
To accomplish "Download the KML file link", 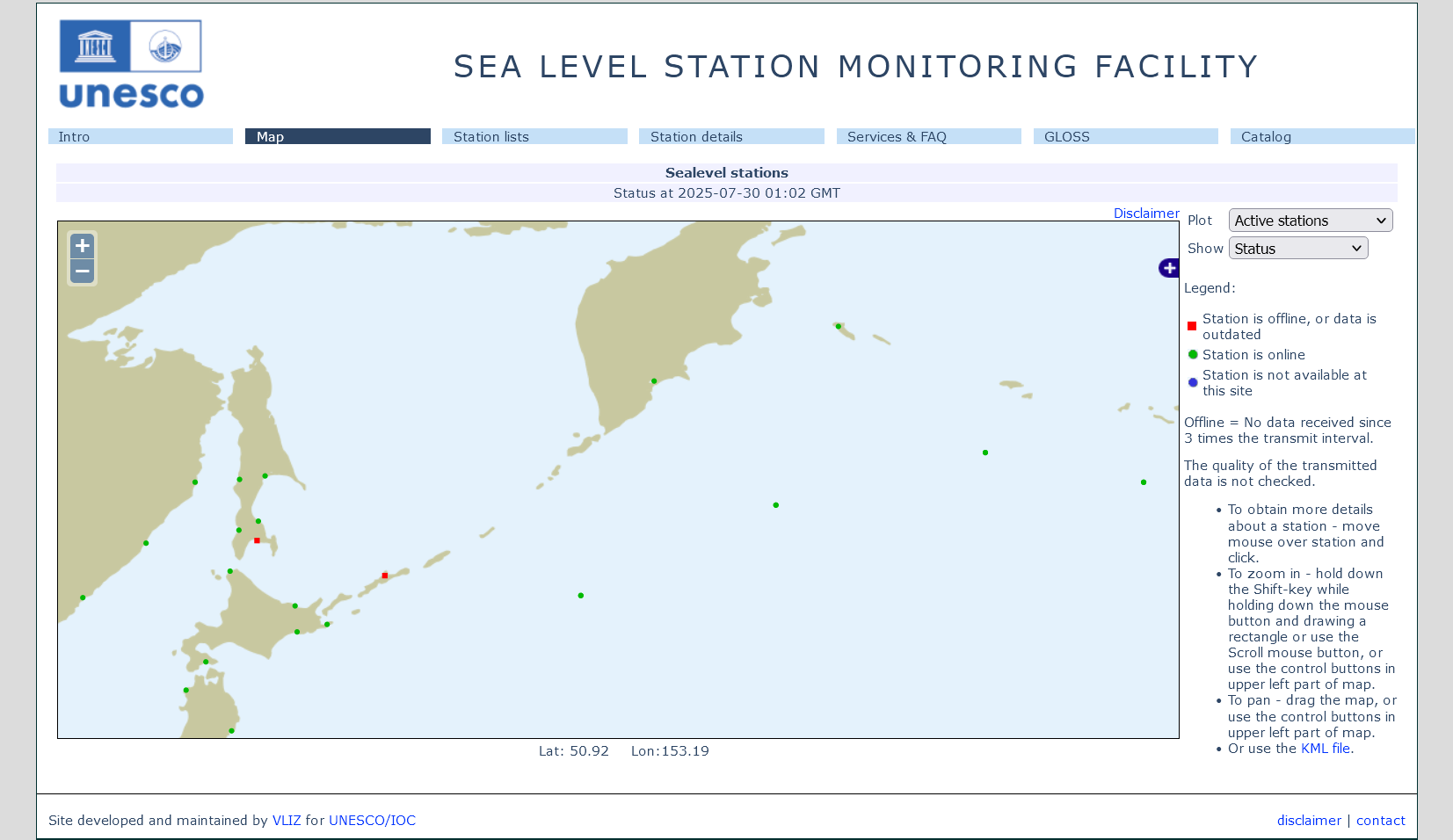I will click(x=1326, y=749).
